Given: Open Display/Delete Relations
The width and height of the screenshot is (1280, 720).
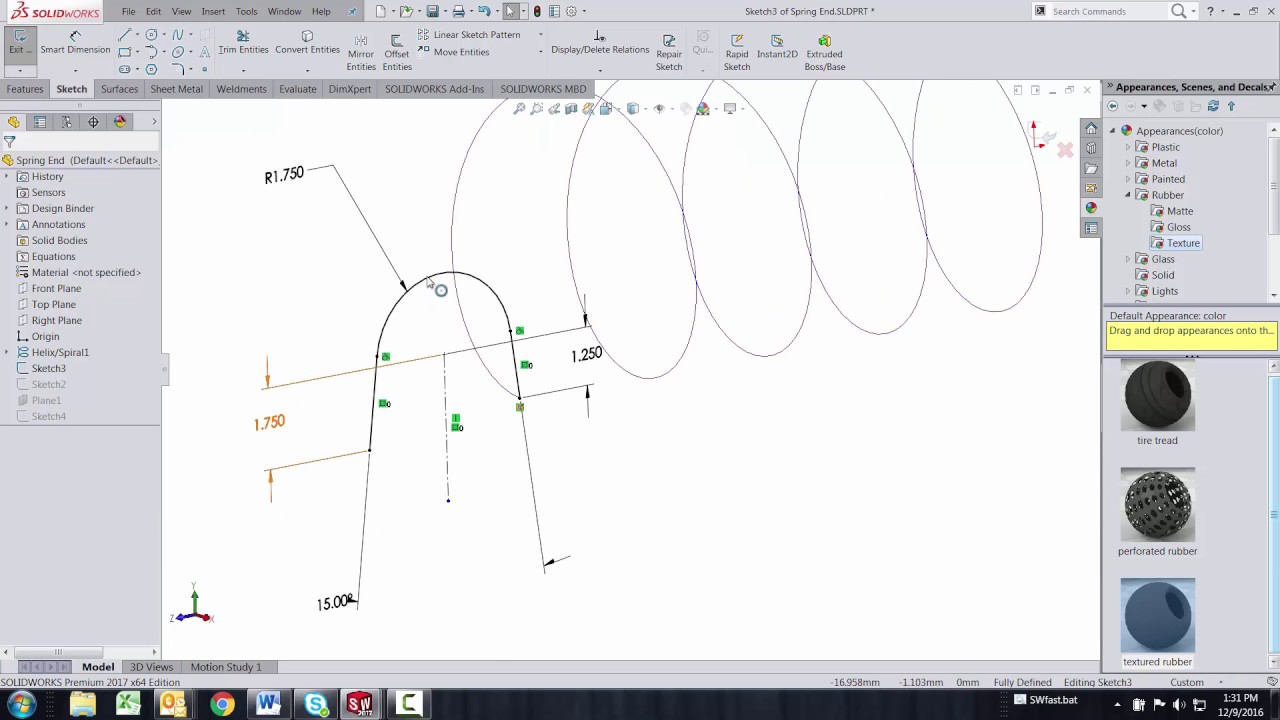Looking at the screenshot, I should pyautogui.click(x=600, y=42).
